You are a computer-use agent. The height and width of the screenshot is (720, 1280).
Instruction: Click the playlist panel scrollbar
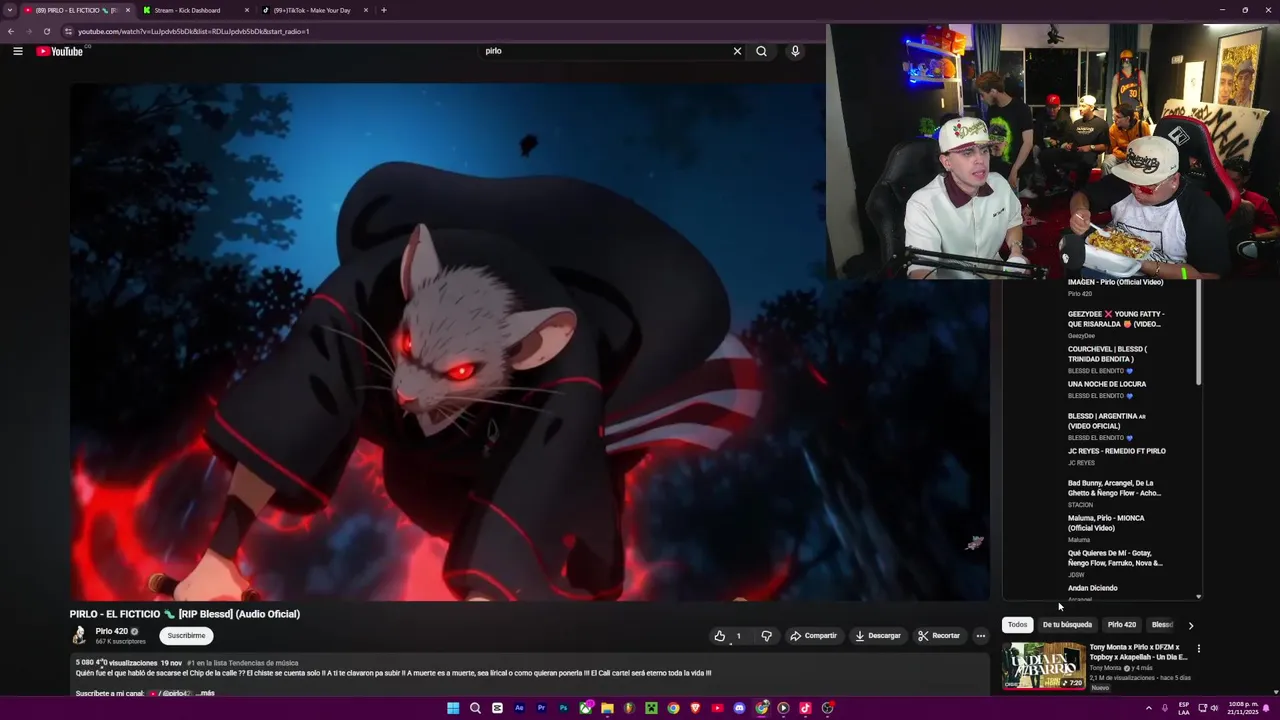[1198, 332]
